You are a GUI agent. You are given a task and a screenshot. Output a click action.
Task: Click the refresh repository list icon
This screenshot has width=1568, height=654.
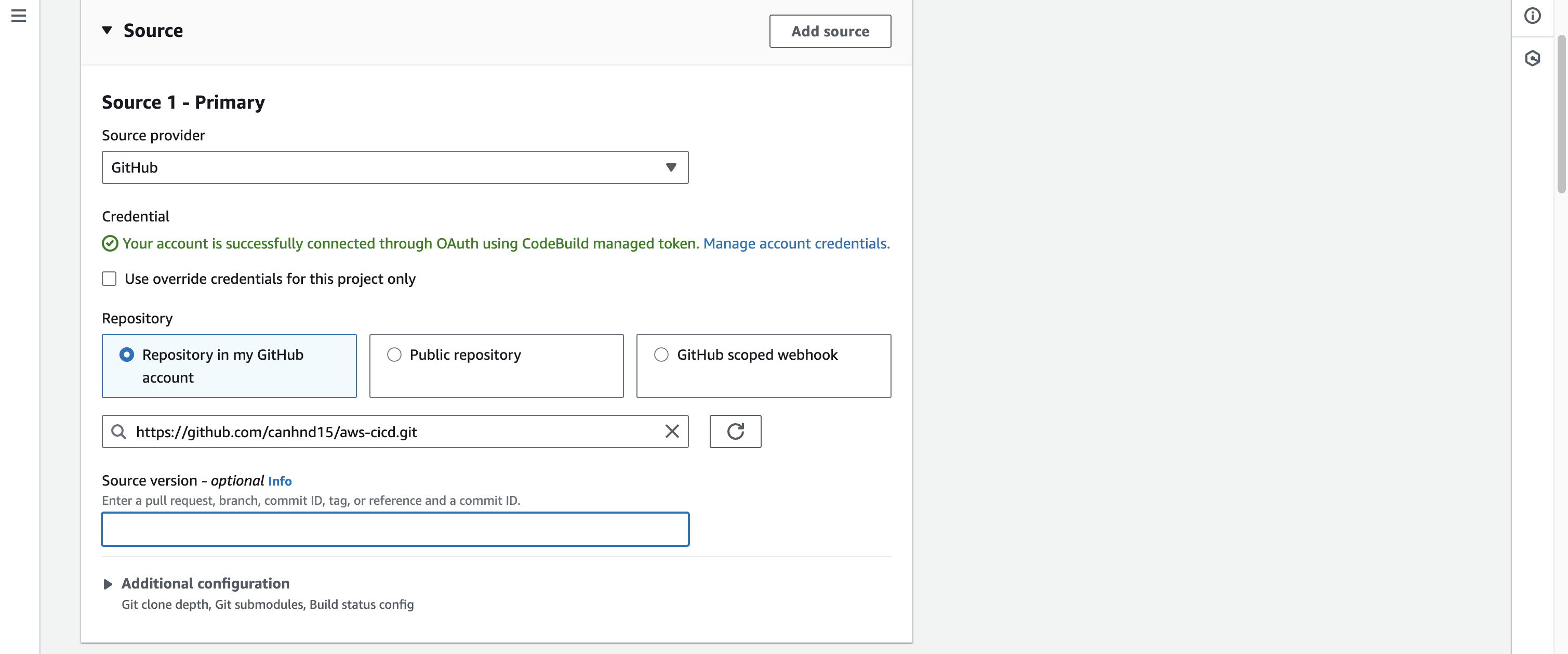(735, 431)
